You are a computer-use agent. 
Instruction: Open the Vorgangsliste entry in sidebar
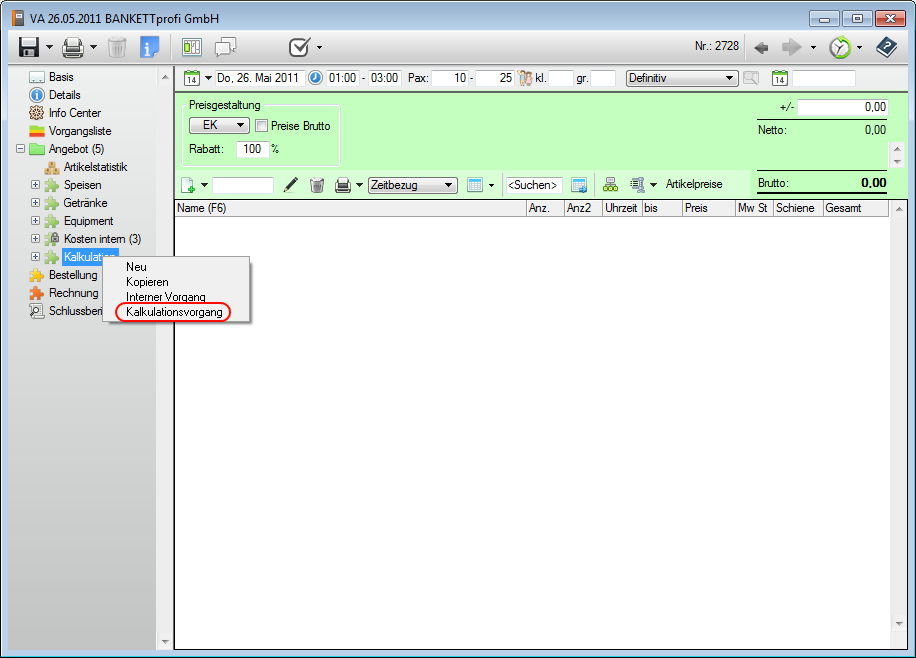79,131
